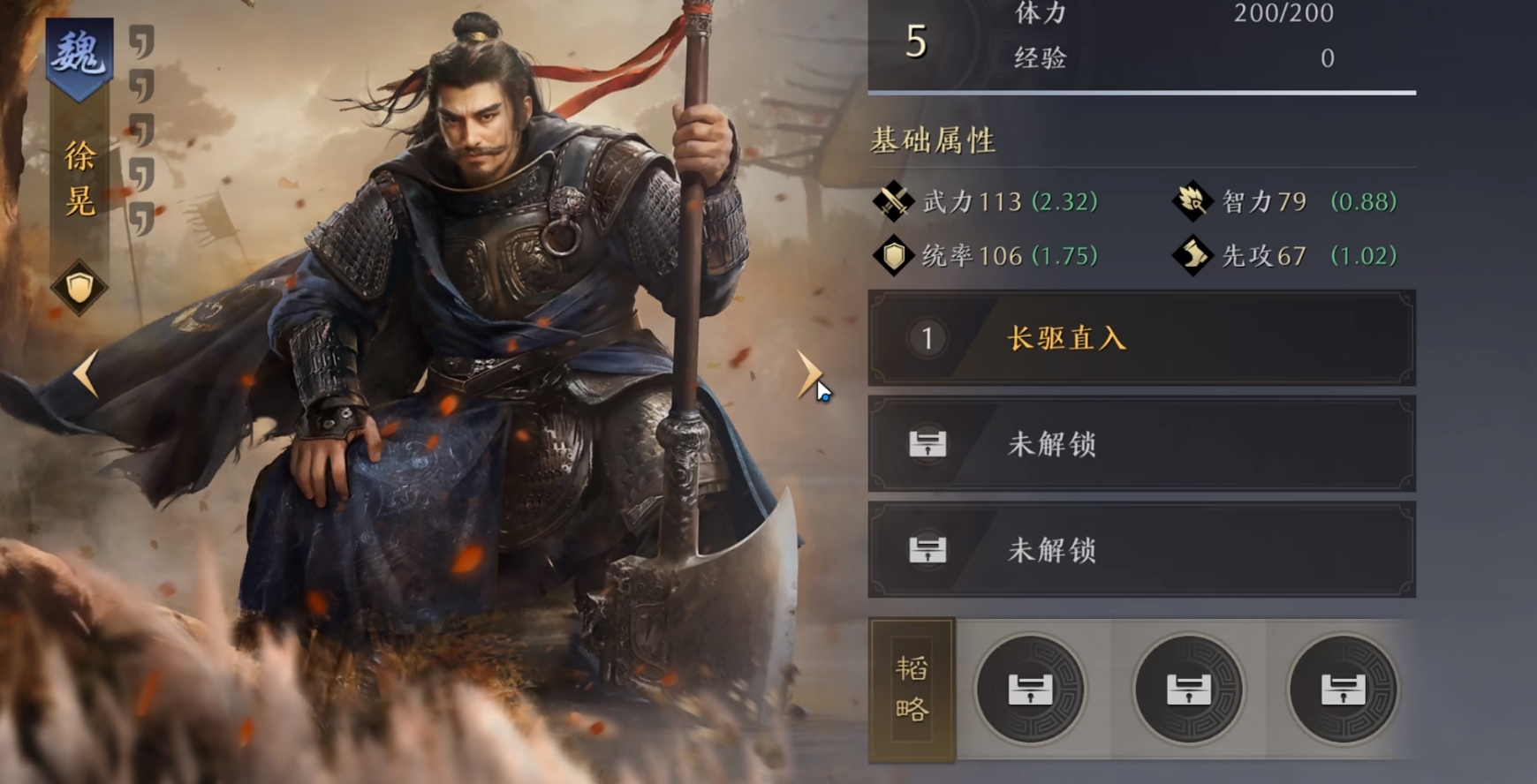The height and width of the screenshot is (784, 1537).
Task: Click the 韬略 tab label
Action: pyautogui.click(x=912, y=690)
